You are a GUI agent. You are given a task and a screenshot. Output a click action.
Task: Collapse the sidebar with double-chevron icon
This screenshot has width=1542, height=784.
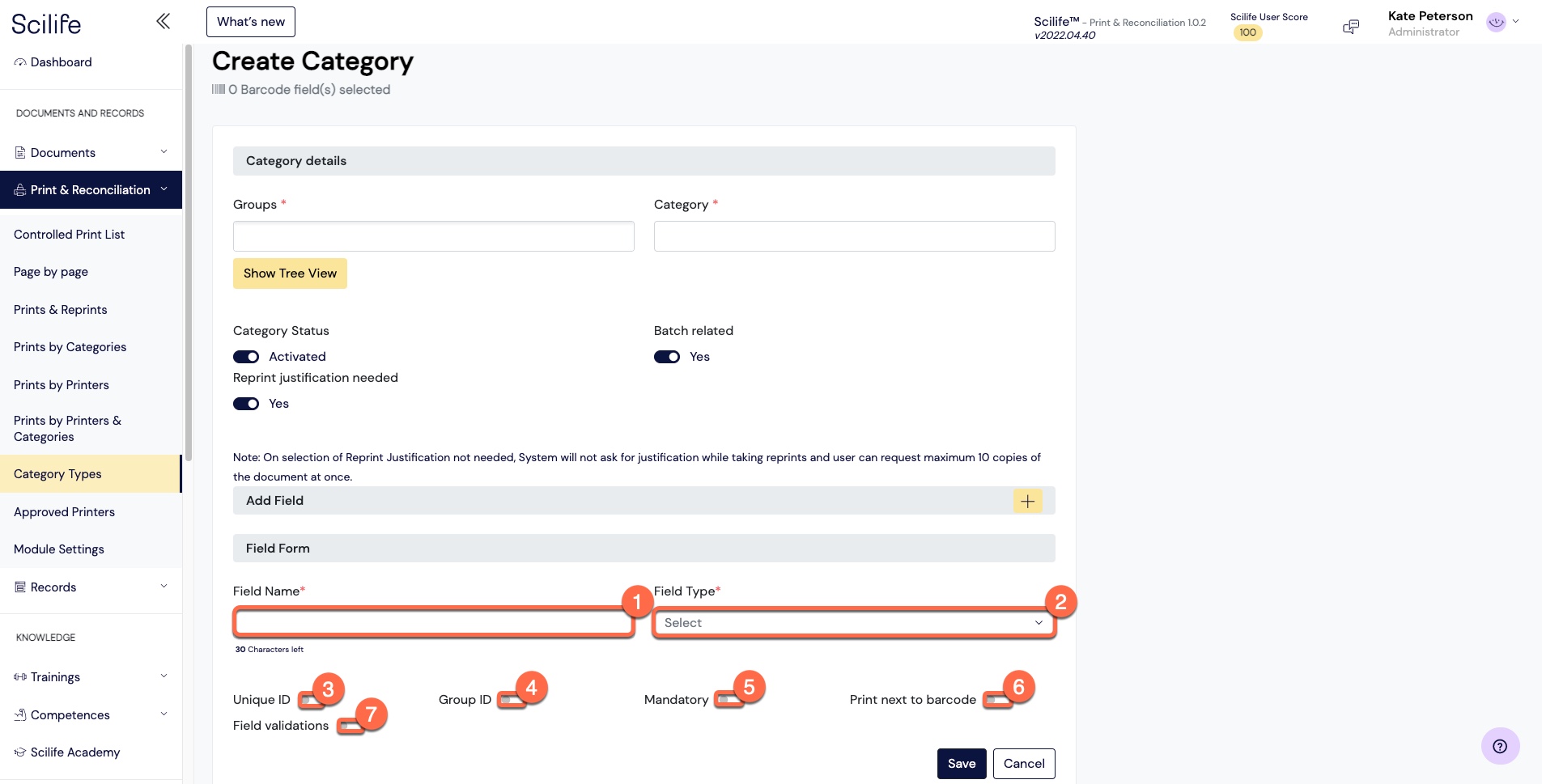(163, 21)
